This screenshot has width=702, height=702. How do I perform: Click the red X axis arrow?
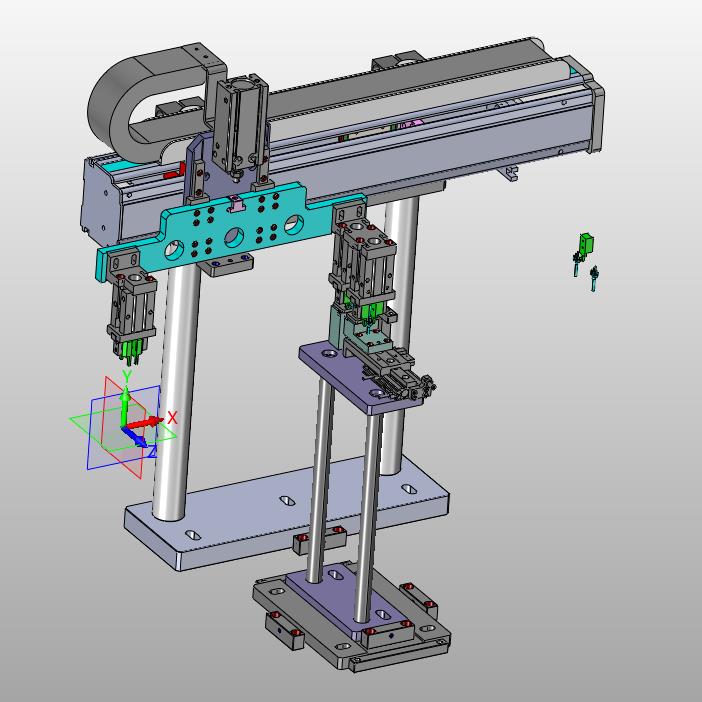point(143,422)
